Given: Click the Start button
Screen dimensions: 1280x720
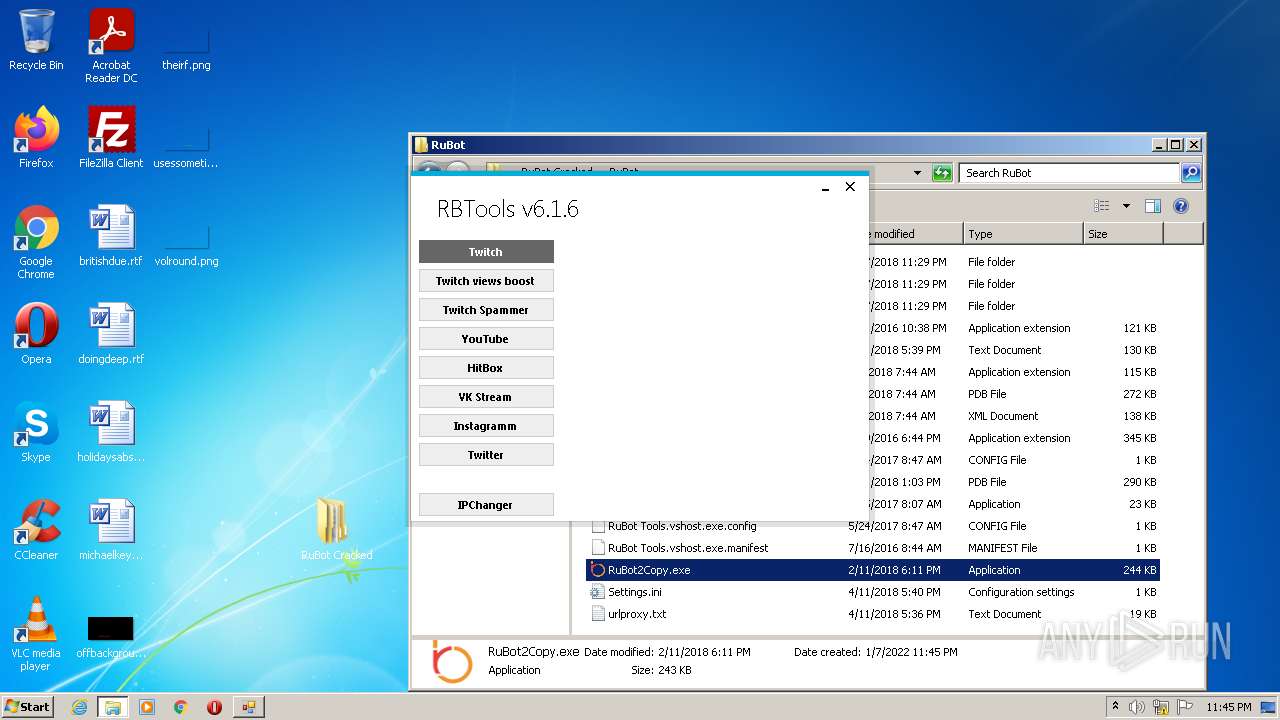Looking at the screenshot, I should click(28, 707).
